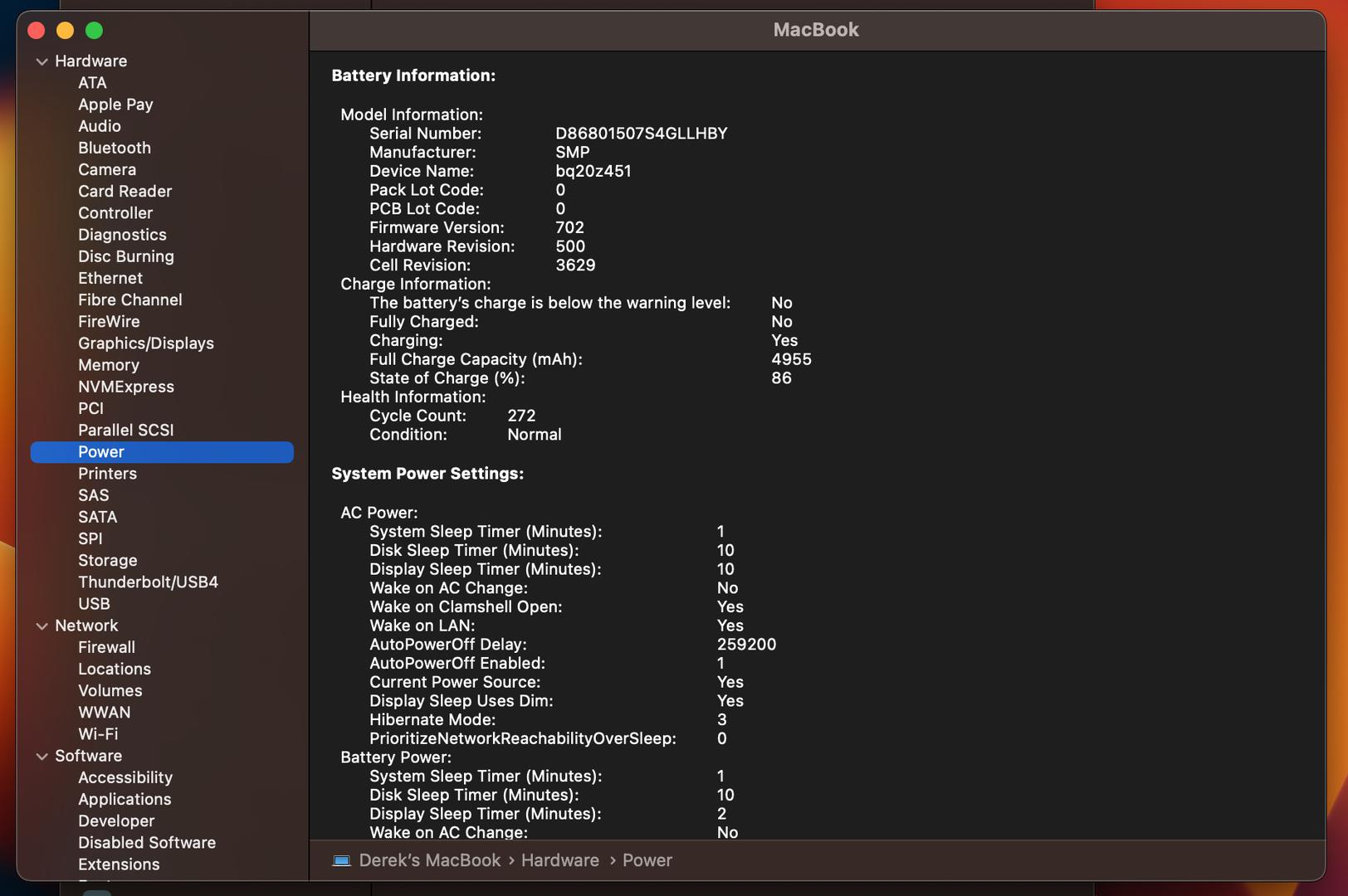Select Apple Pay in the sidebar
This screenshot has height=896, width=1348.
(x=115, y=105)
